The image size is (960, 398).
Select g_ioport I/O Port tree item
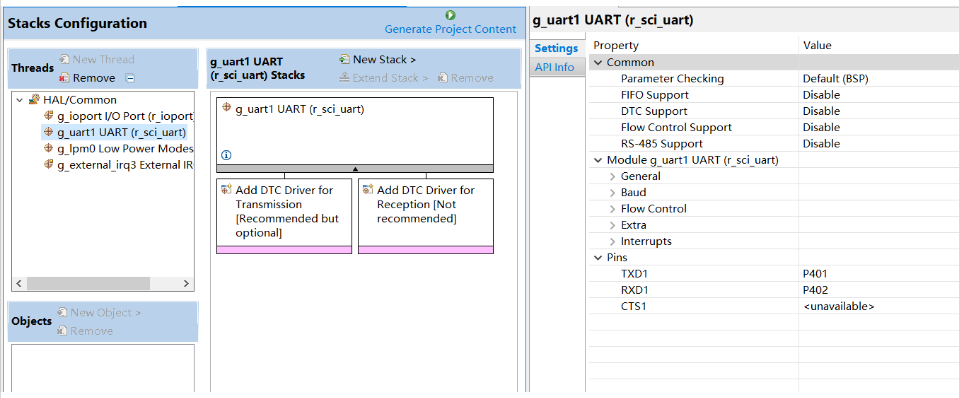(125, 116)
